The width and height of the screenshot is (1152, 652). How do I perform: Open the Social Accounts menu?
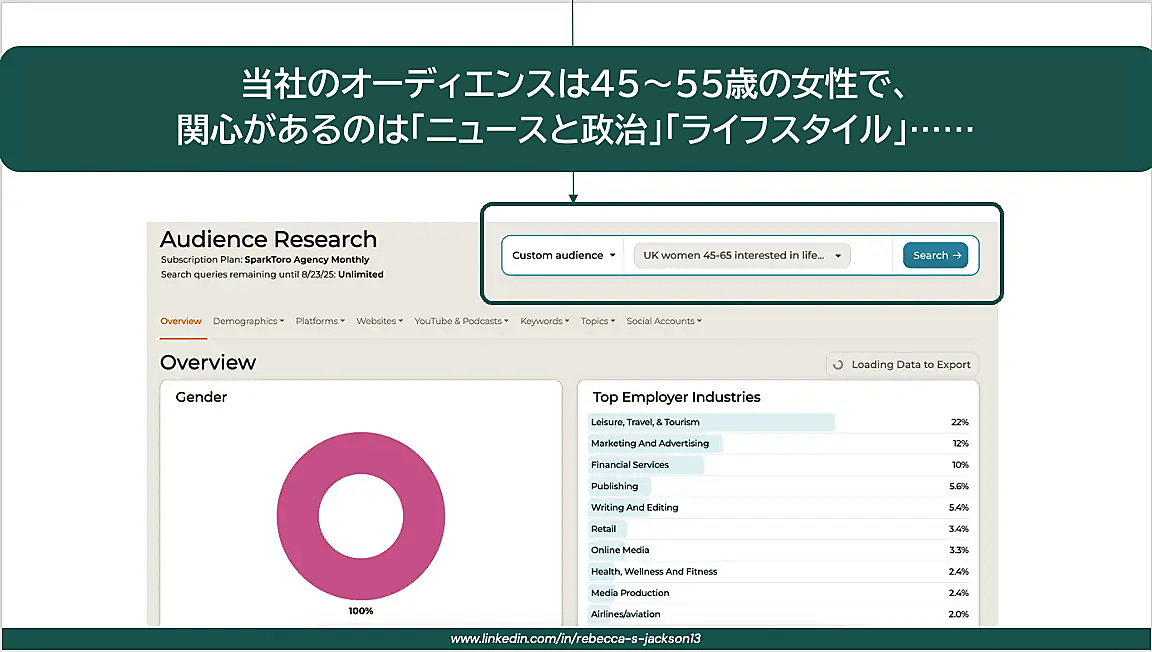point(664,321)
